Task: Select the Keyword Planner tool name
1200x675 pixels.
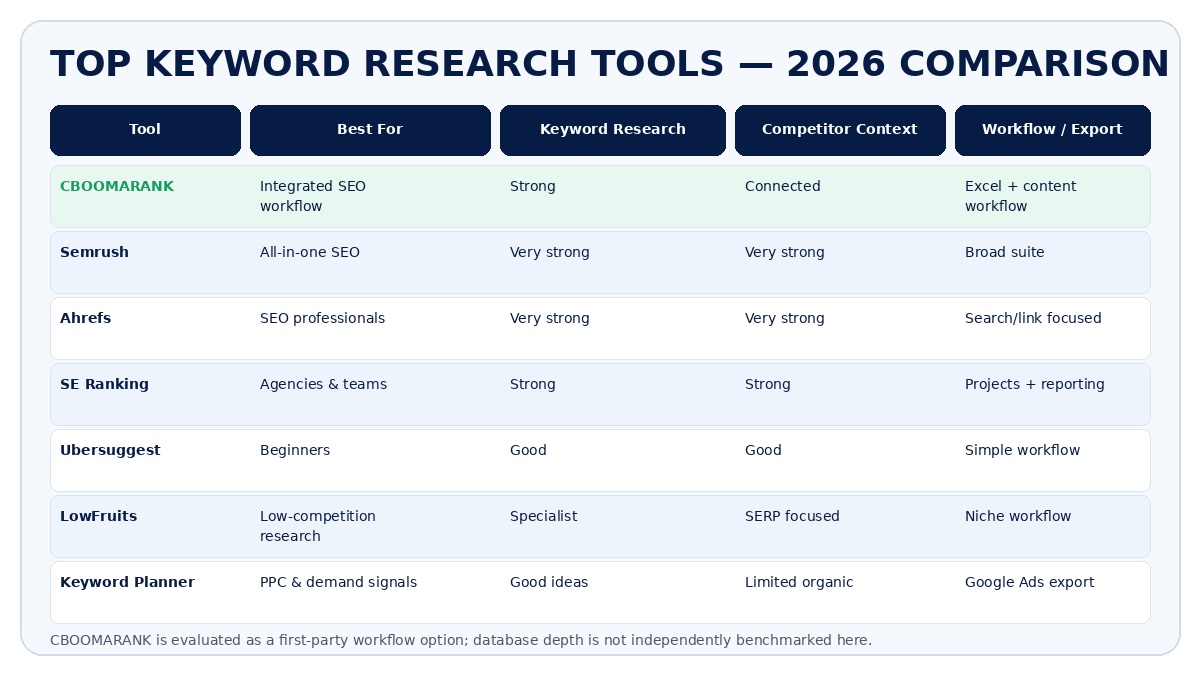Action: pyautogui.click(x=127, y=583)
